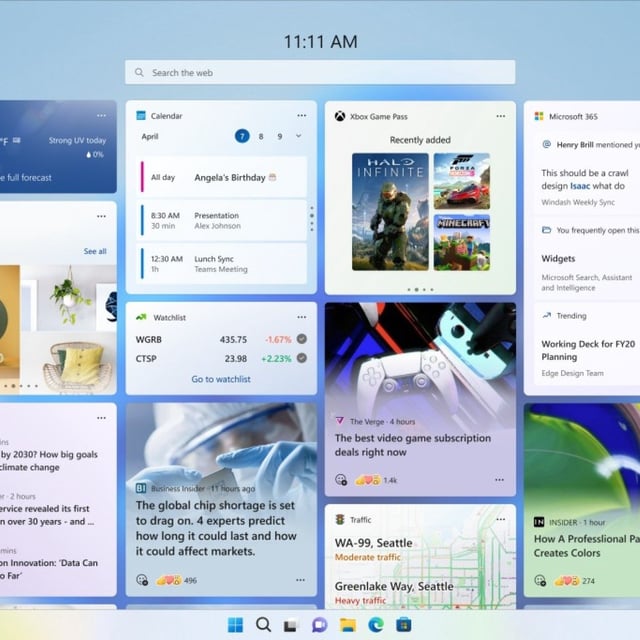Click CTSP ticker in Watchlist

(146, 358)
